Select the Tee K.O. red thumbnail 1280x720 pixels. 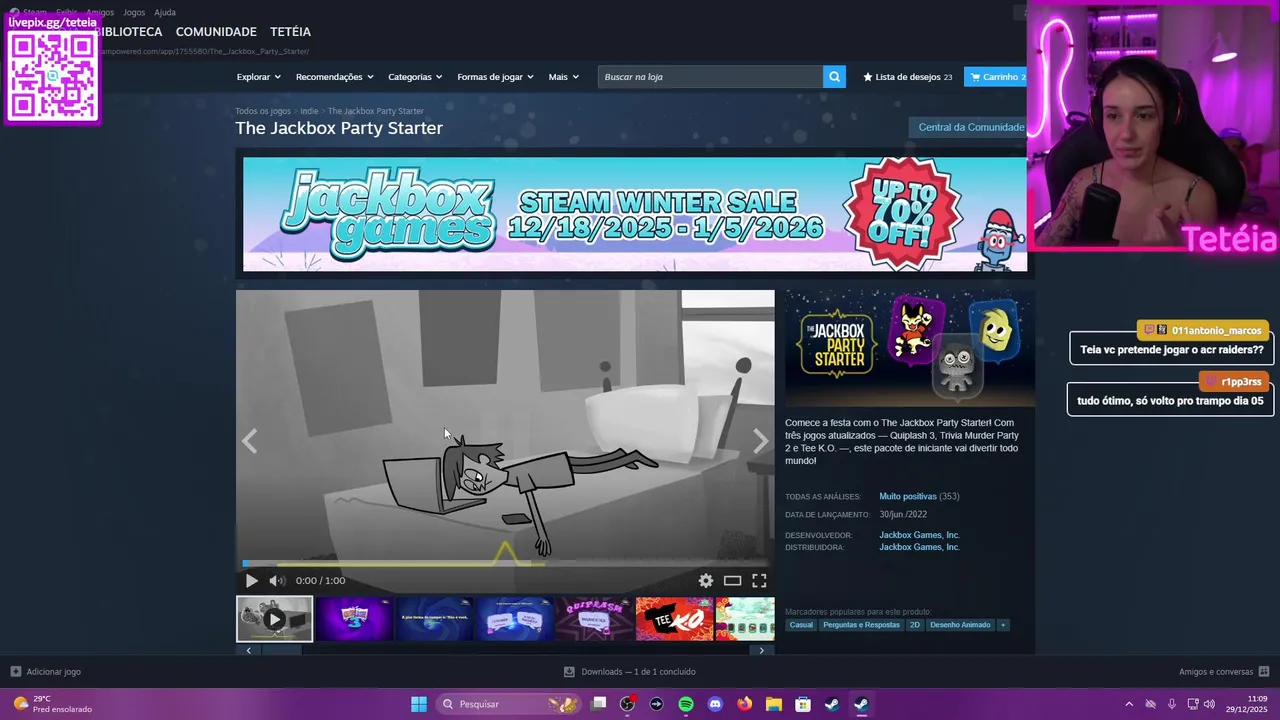pyautogui.click(x=674, y=619)
